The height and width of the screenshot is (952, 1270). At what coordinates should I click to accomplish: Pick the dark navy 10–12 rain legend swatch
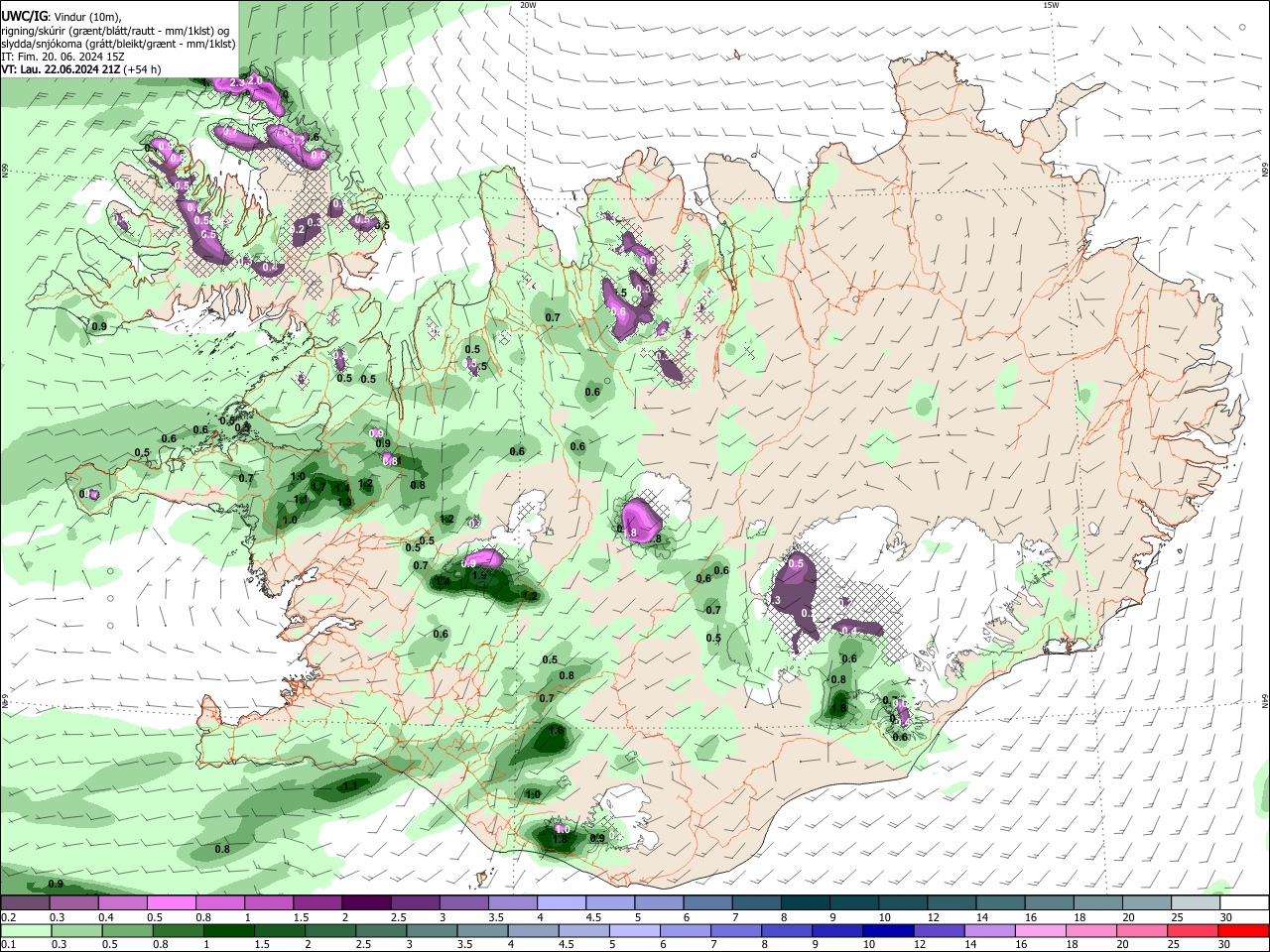(886, 929)
